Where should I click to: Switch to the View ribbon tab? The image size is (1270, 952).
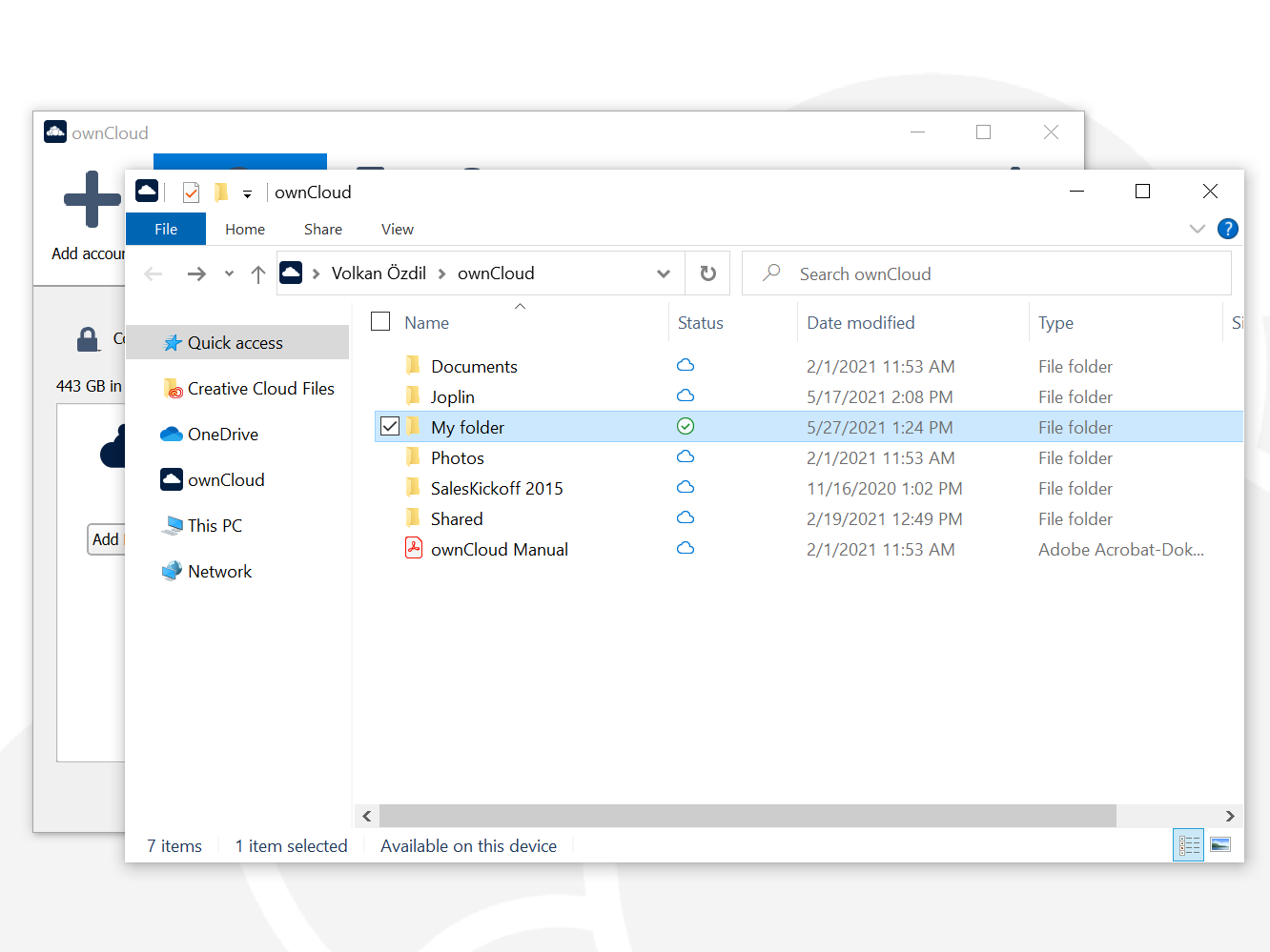point(398,229)
